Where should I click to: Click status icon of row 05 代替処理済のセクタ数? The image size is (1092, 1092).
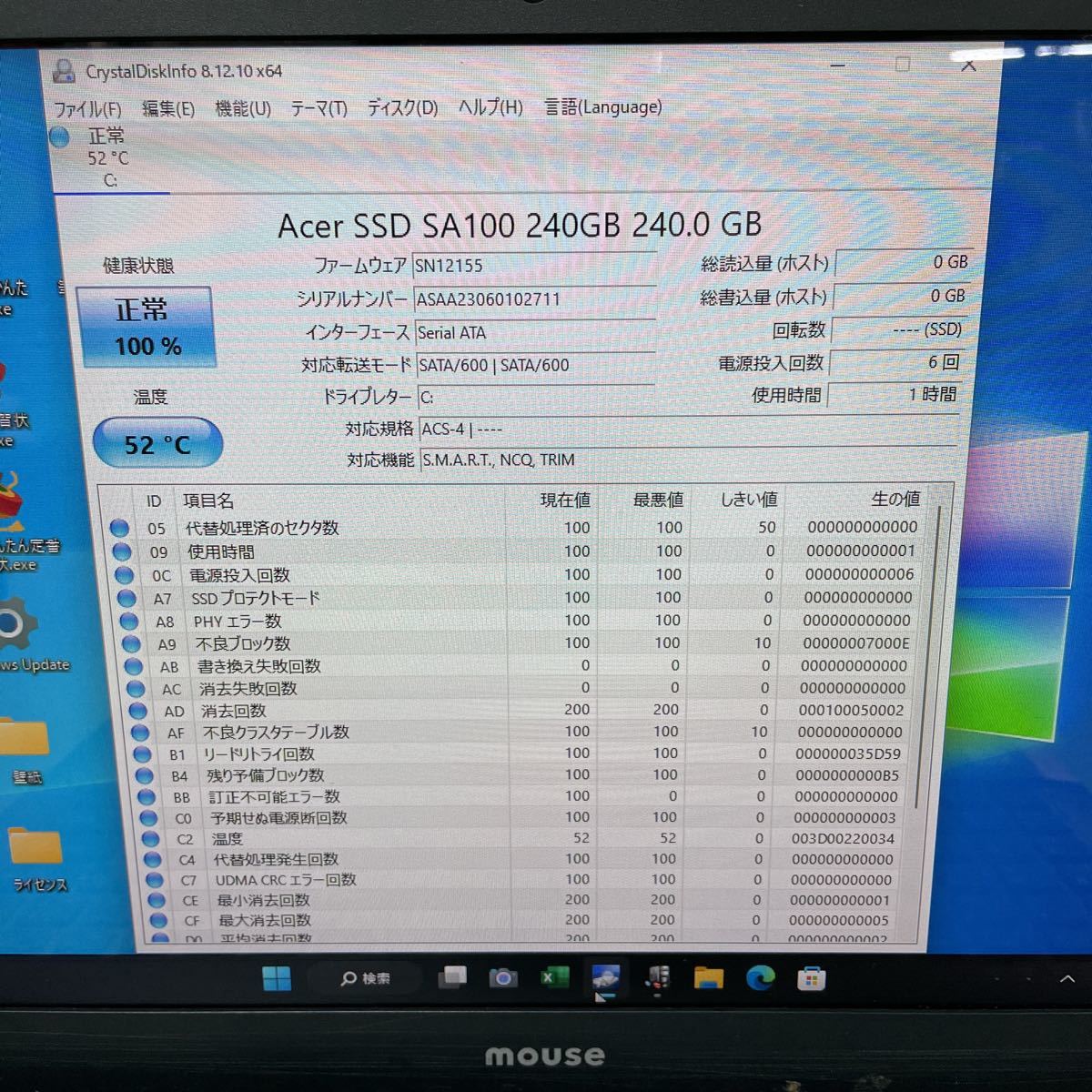(119, 528)
